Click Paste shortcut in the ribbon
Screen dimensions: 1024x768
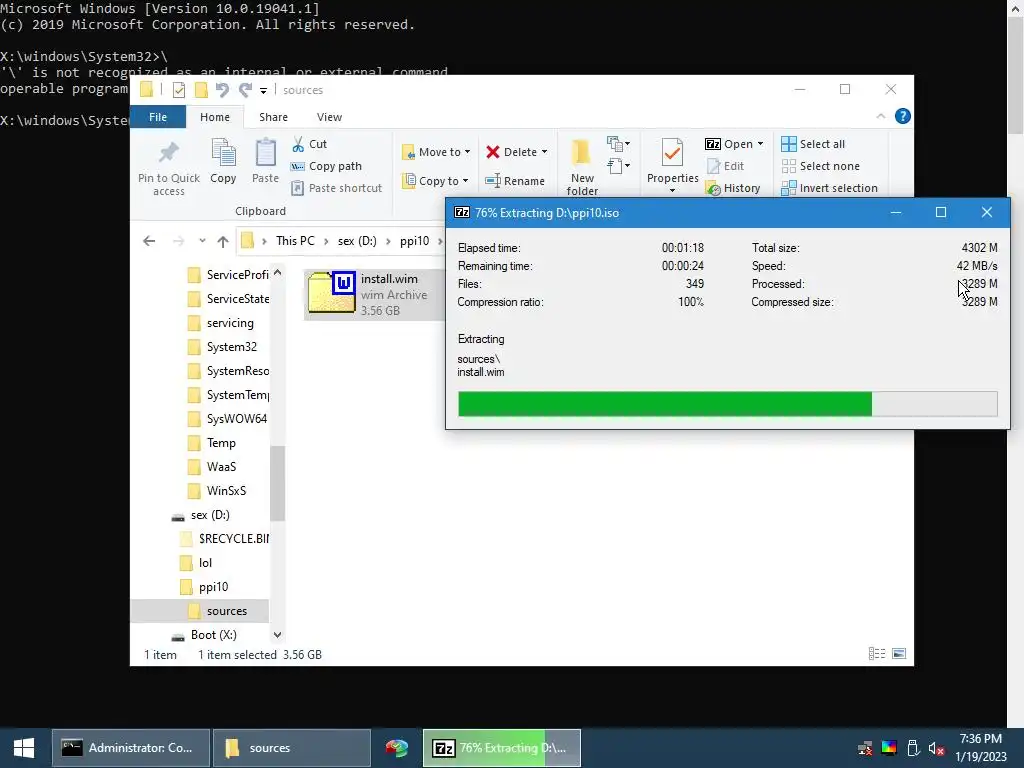pyautogui.click(x=337, y=188)
